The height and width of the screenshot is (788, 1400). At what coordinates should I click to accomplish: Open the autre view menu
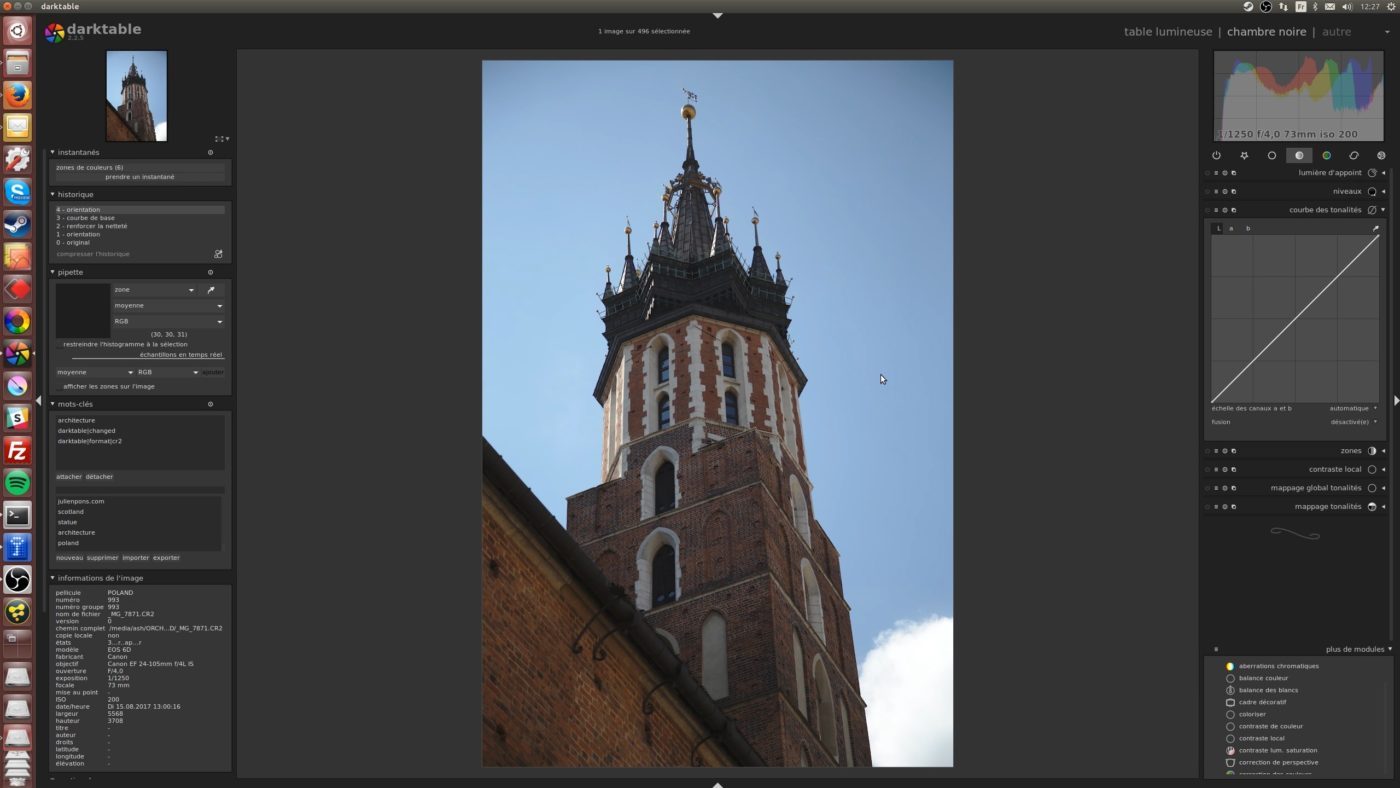click(1337, 31)
